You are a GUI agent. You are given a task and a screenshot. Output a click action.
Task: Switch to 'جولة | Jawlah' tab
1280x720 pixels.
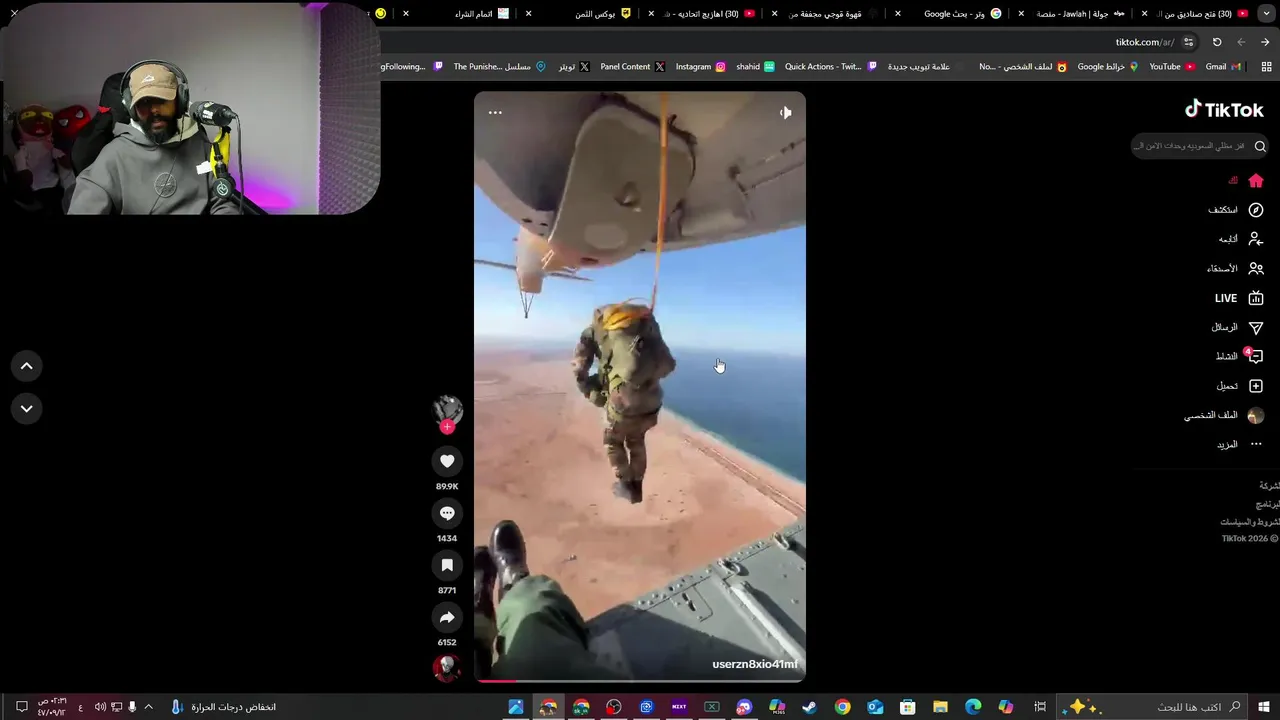[x=1081, y=14]
